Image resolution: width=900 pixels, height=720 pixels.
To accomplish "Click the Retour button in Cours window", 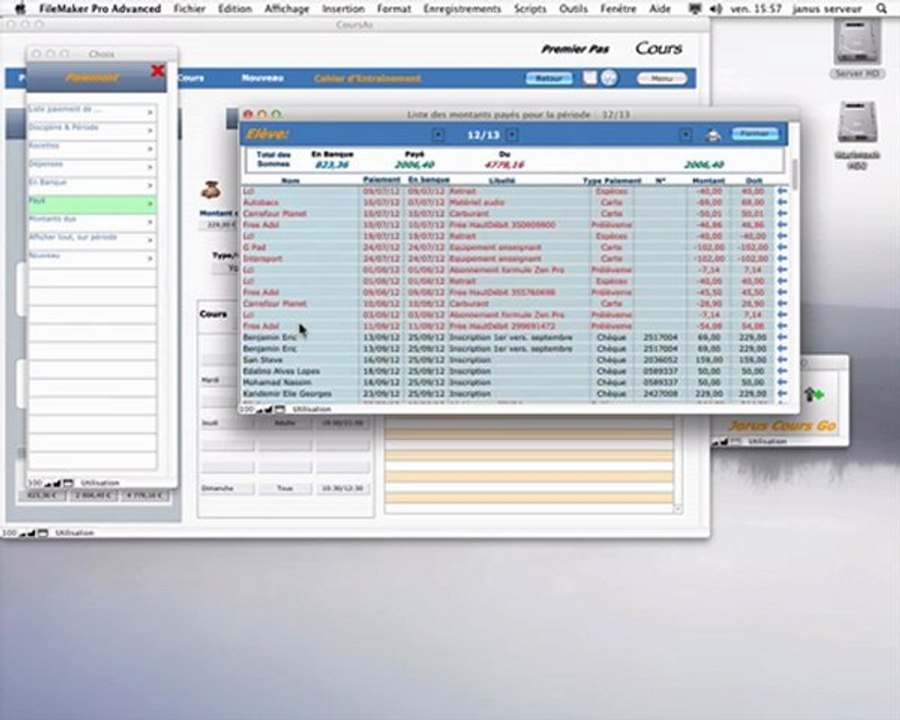I will coord(549,79).
